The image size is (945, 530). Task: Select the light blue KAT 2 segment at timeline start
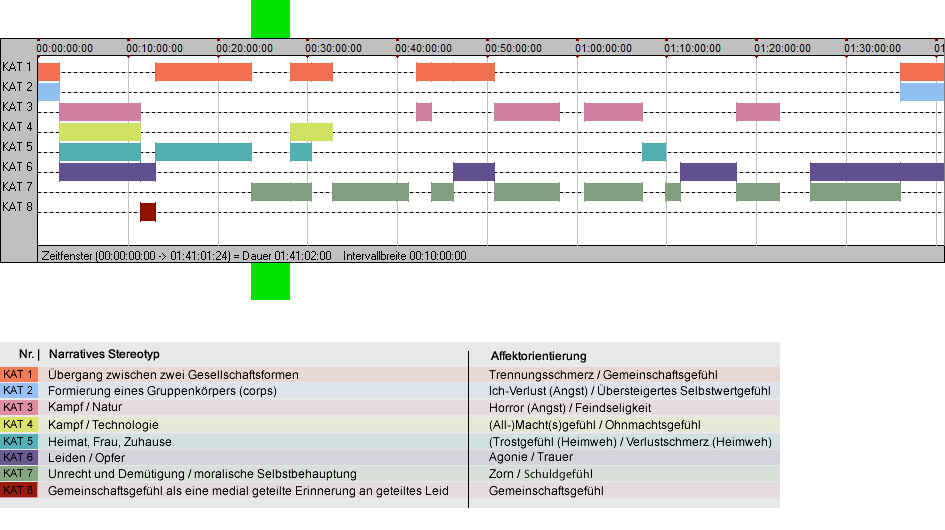49,92
